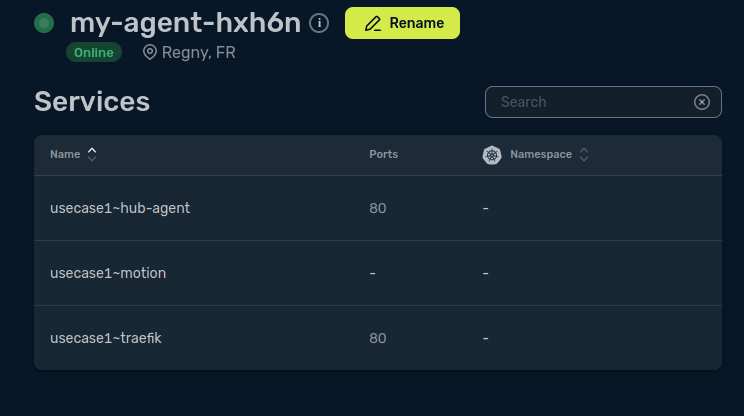Screen dimensions: 744x416
Task: Click the green agent status dot
Action: [x=44, y=23]
